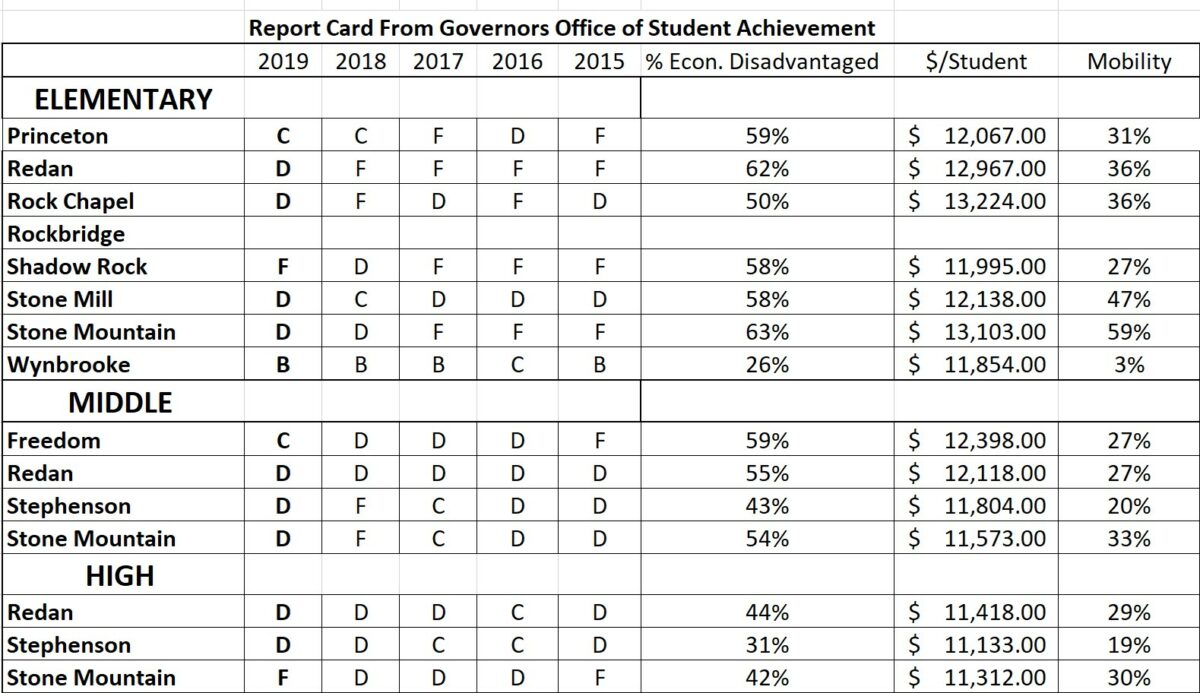Select the $/Student column header
Viewport: 1200px width, 693px height.
[x=976, y=62]
